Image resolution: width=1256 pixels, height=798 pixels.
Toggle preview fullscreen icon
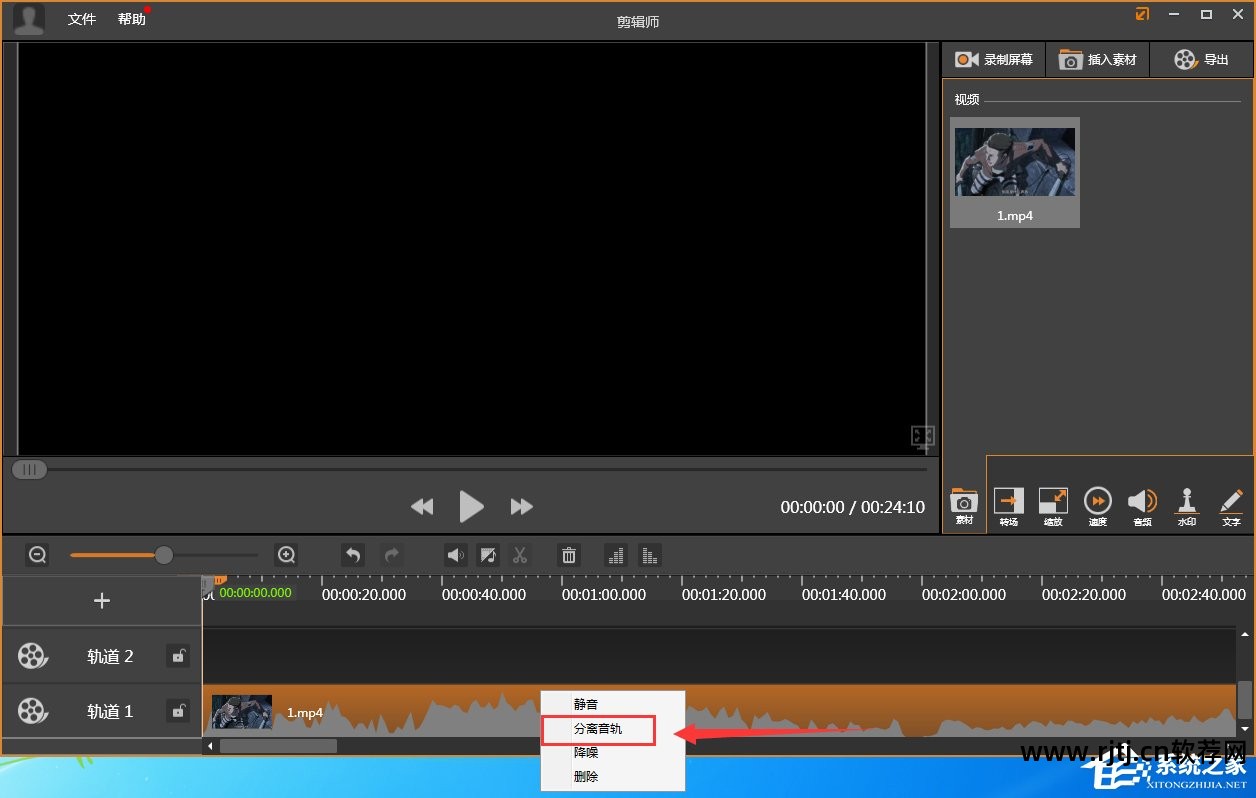(922, 436)
